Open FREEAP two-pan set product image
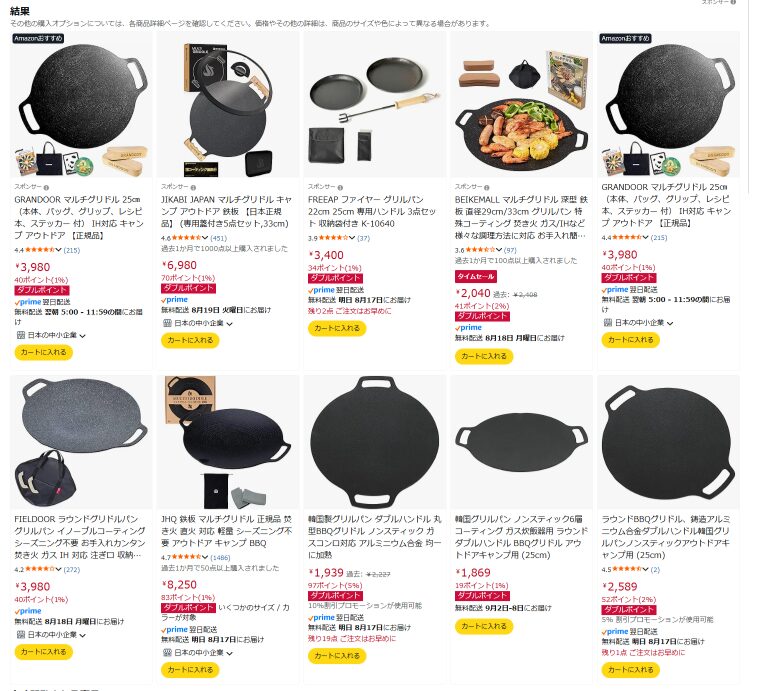 (x=375, y=106)
